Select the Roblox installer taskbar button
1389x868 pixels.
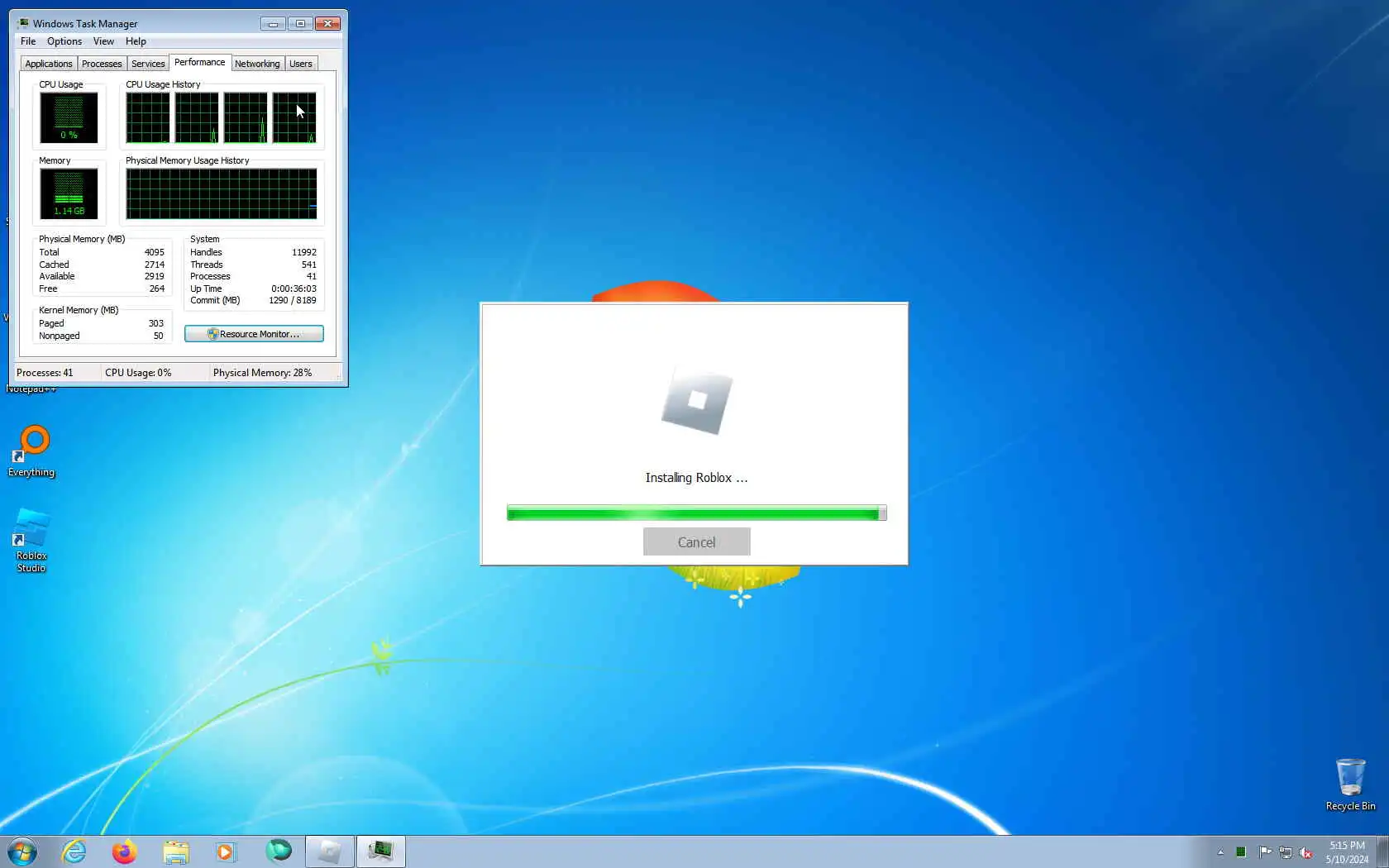click(330, 851)
